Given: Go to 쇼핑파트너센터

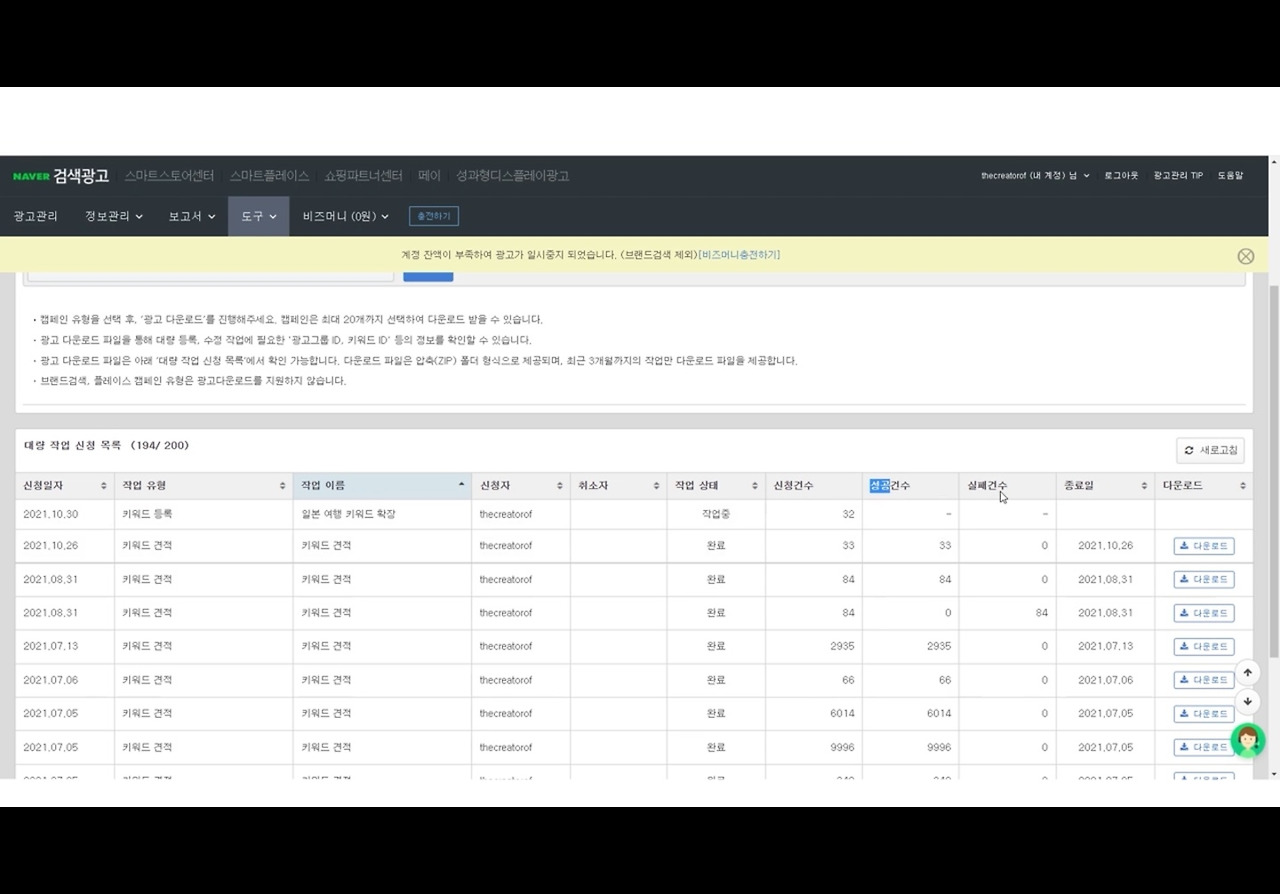Looking at the screenshot, I should (363, 176).
